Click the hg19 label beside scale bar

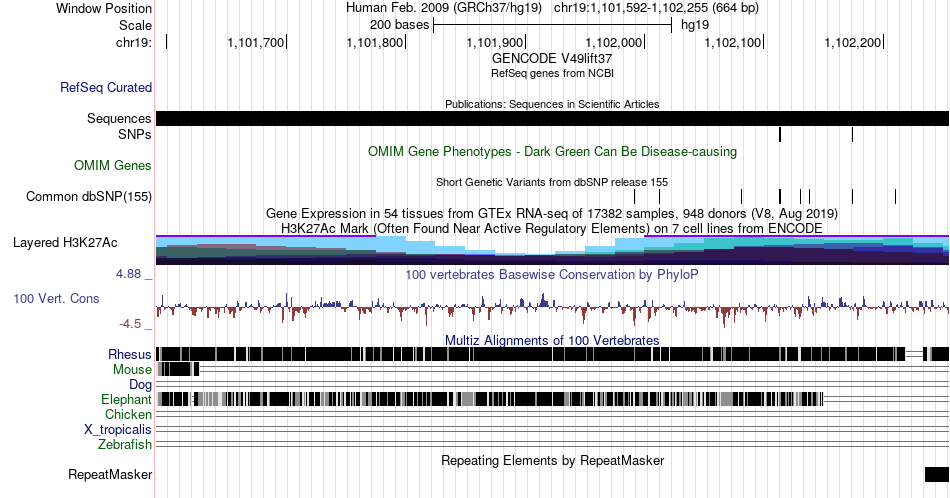tap(695, 25)
